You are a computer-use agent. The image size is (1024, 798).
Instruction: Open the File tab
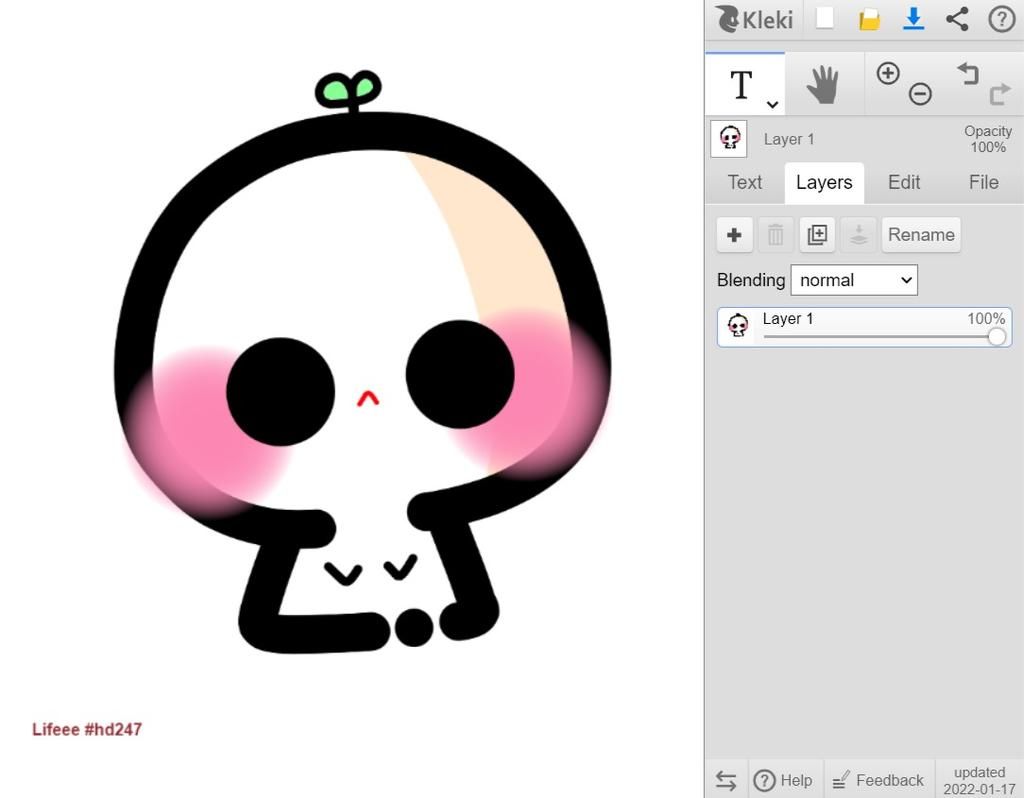coord(984,182)
